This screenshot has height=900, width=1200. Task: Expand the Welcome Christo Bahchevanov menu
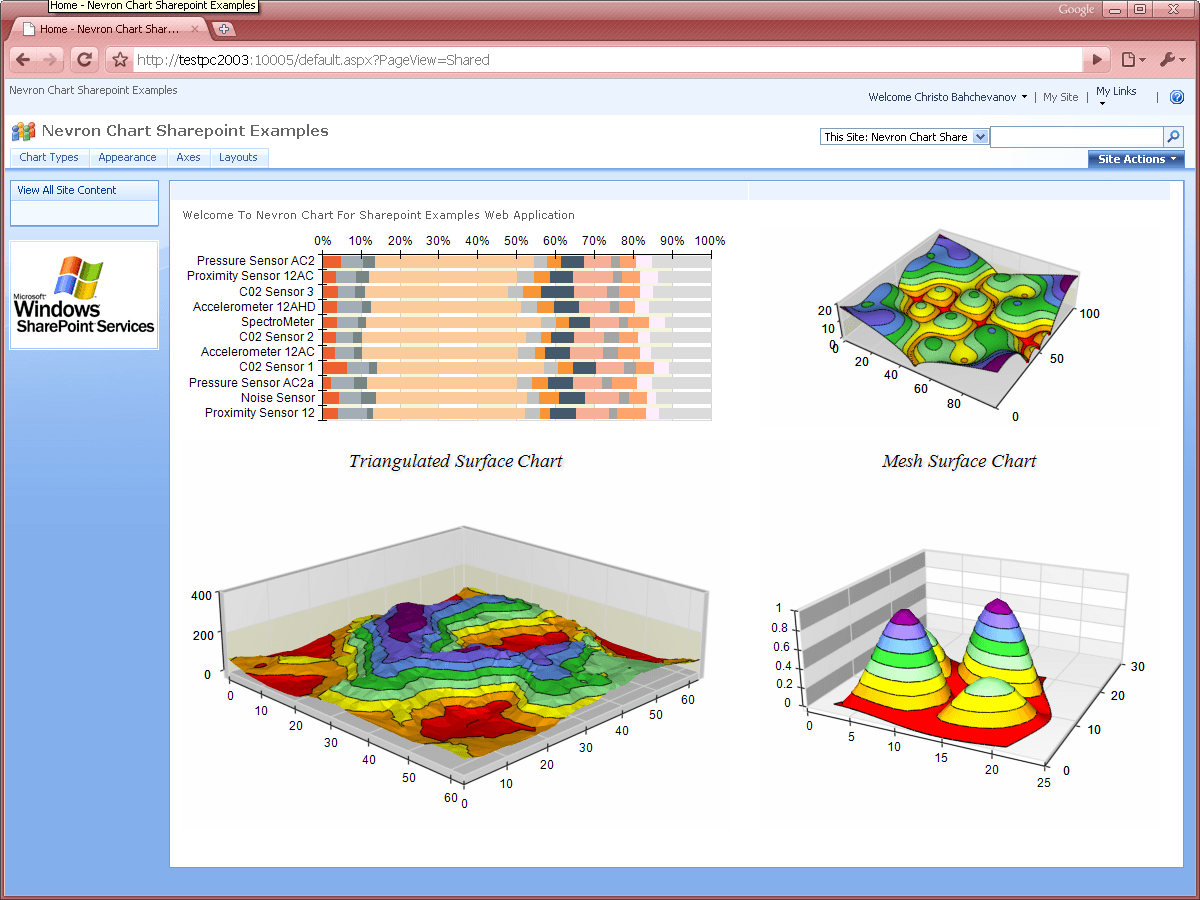click(x=948, y=97)
